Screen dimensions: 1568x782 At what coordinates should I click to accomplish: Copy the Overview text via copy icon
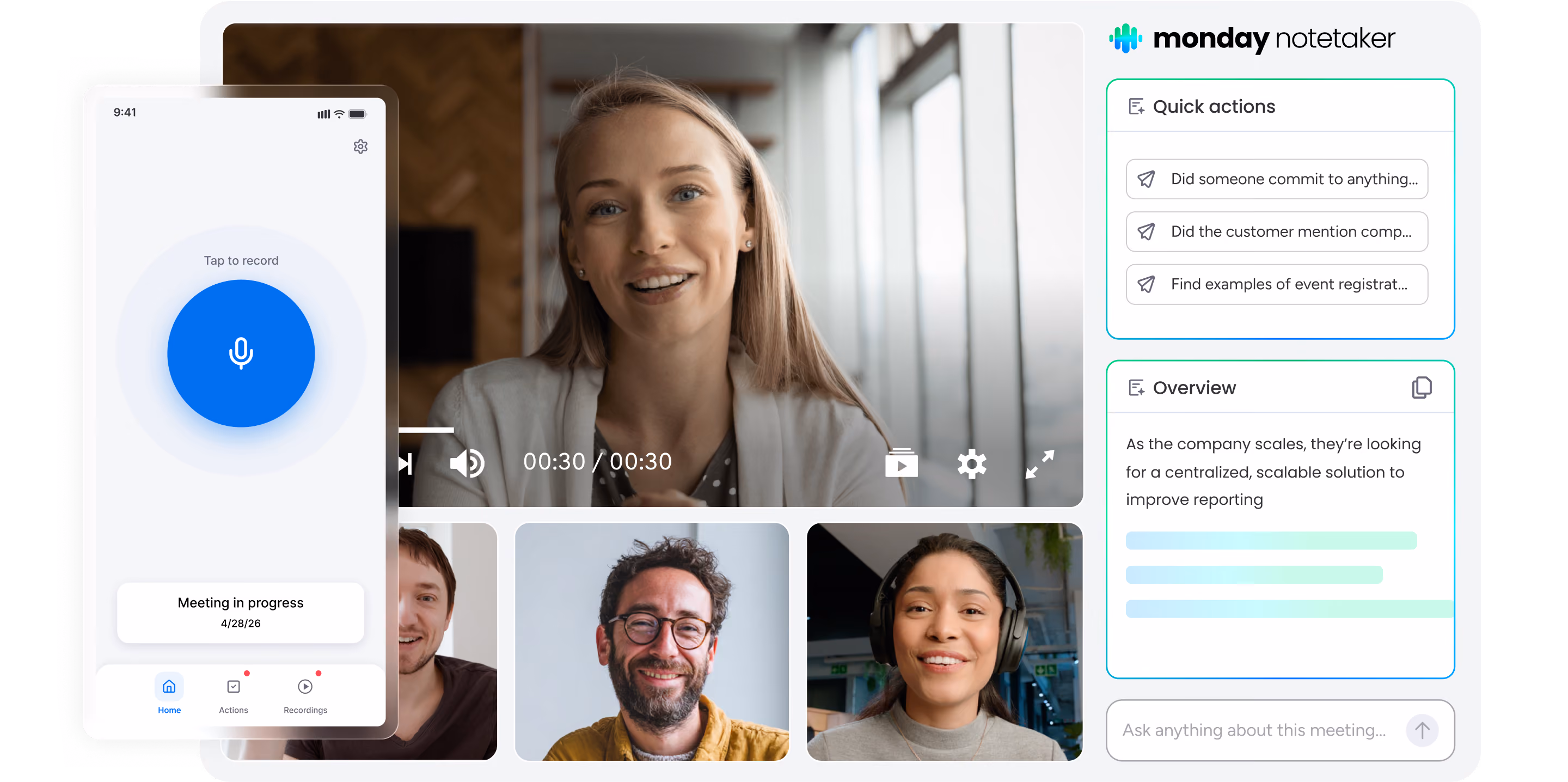click(1422, 388)
